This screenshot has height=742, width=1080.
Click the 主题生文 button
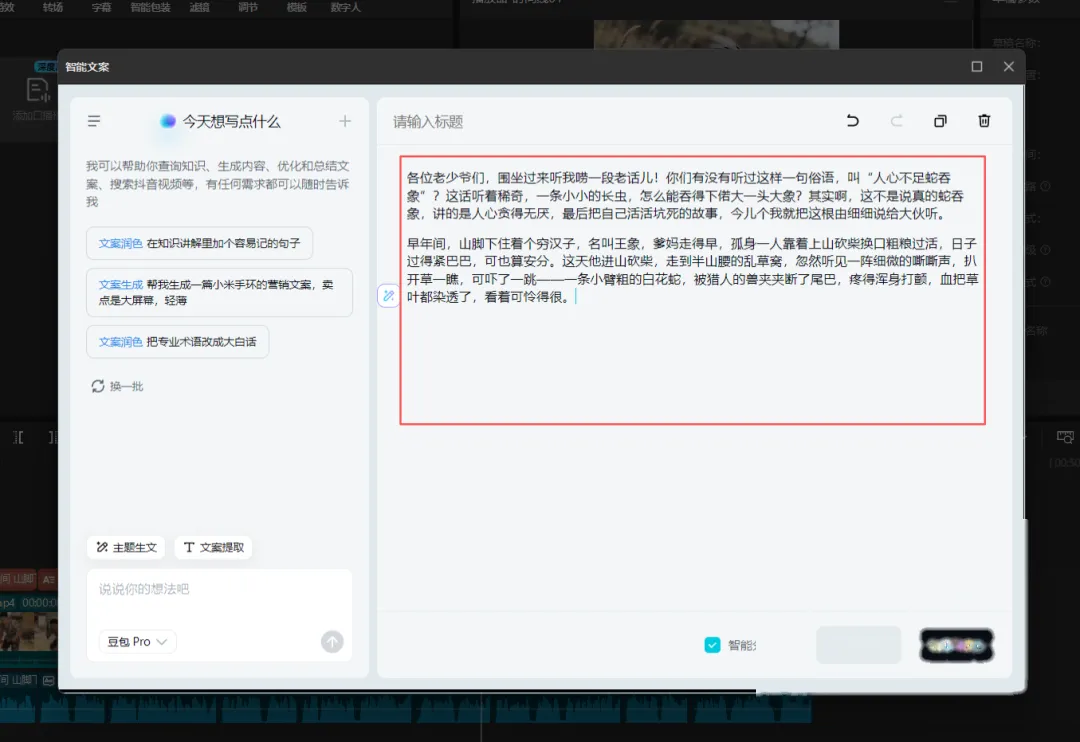point(126,548)
